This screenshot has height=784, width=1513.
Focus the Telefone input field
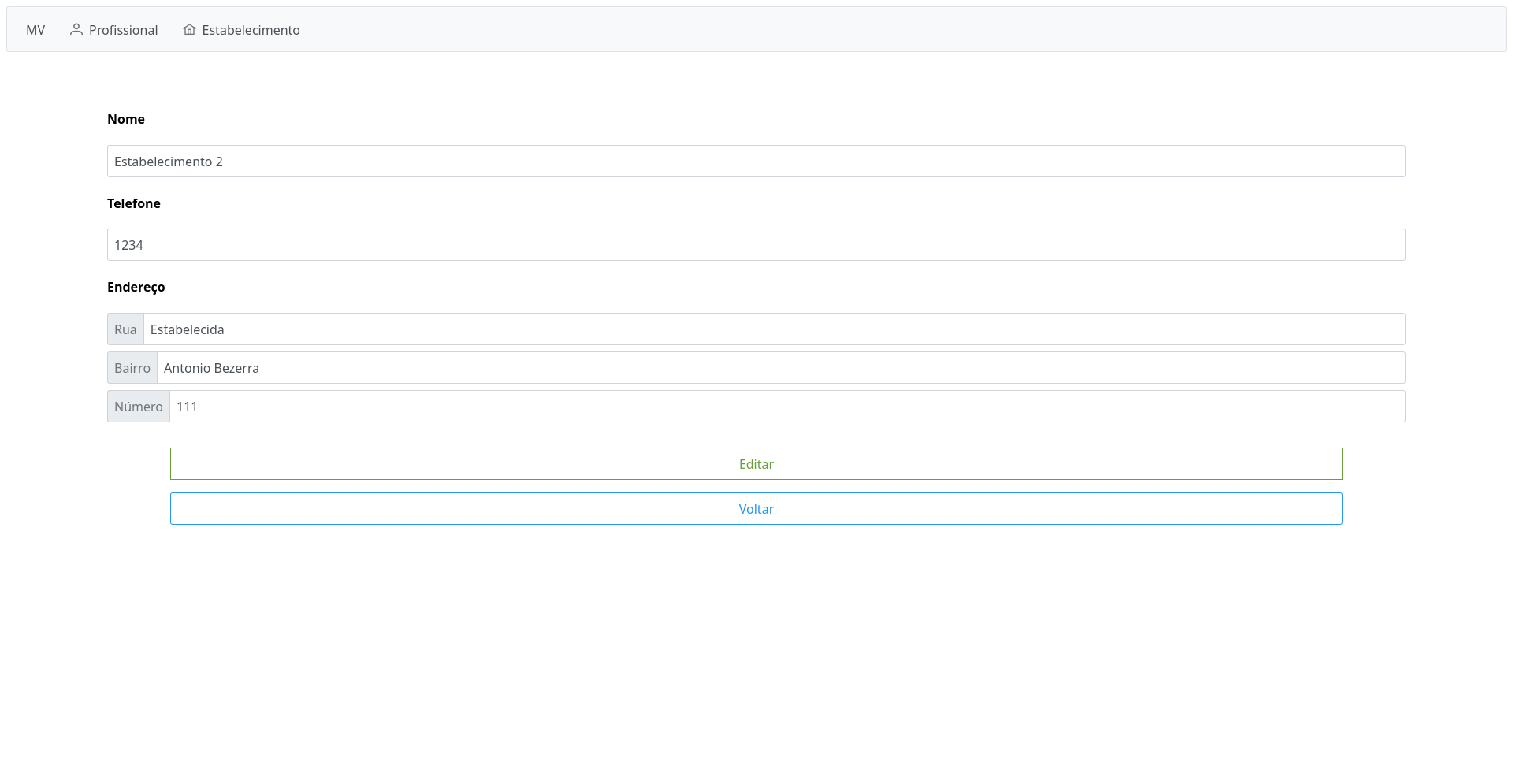click(756, 245)
